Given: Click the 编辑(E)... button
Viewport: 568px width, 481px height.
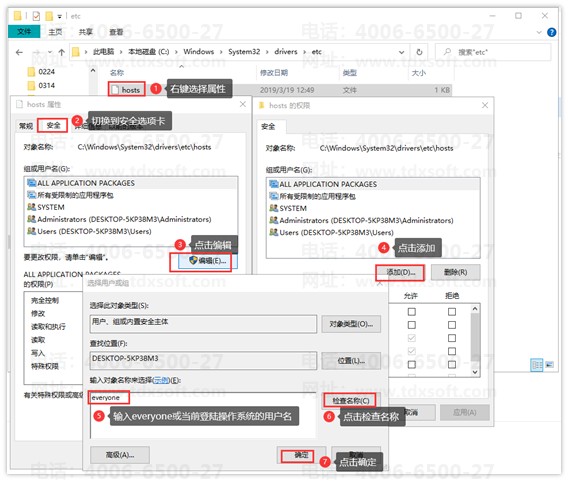Looking at the screenshot, I should [x=207, y=260].
